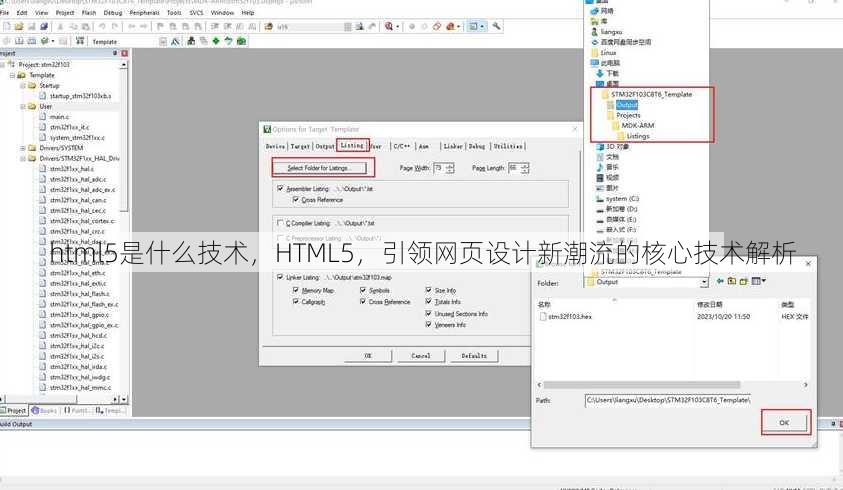The image size is (843, 490).
Task: Switch to the Linker tab
Action: 453,146
